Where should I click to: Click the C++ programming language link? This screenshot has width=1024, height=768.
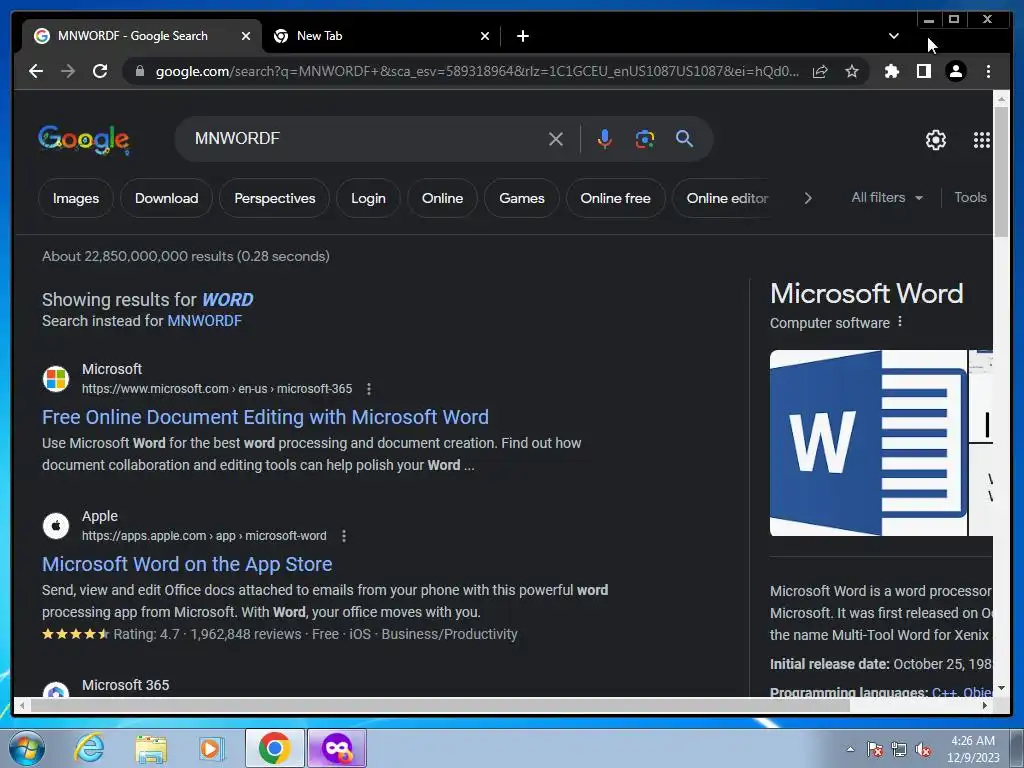pos(944,692)
